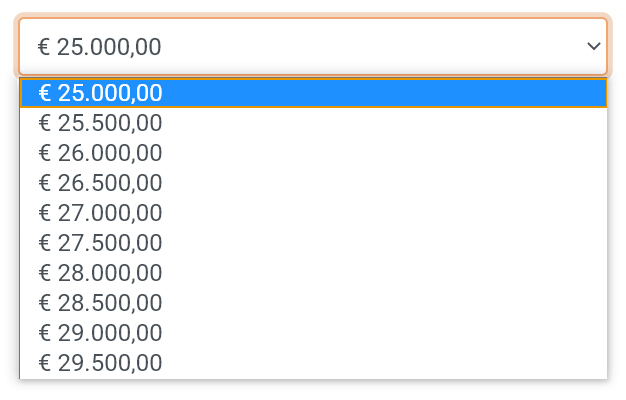
Task: Set the amount to twenty-seven thousand euros
Action: coord(313,213)
